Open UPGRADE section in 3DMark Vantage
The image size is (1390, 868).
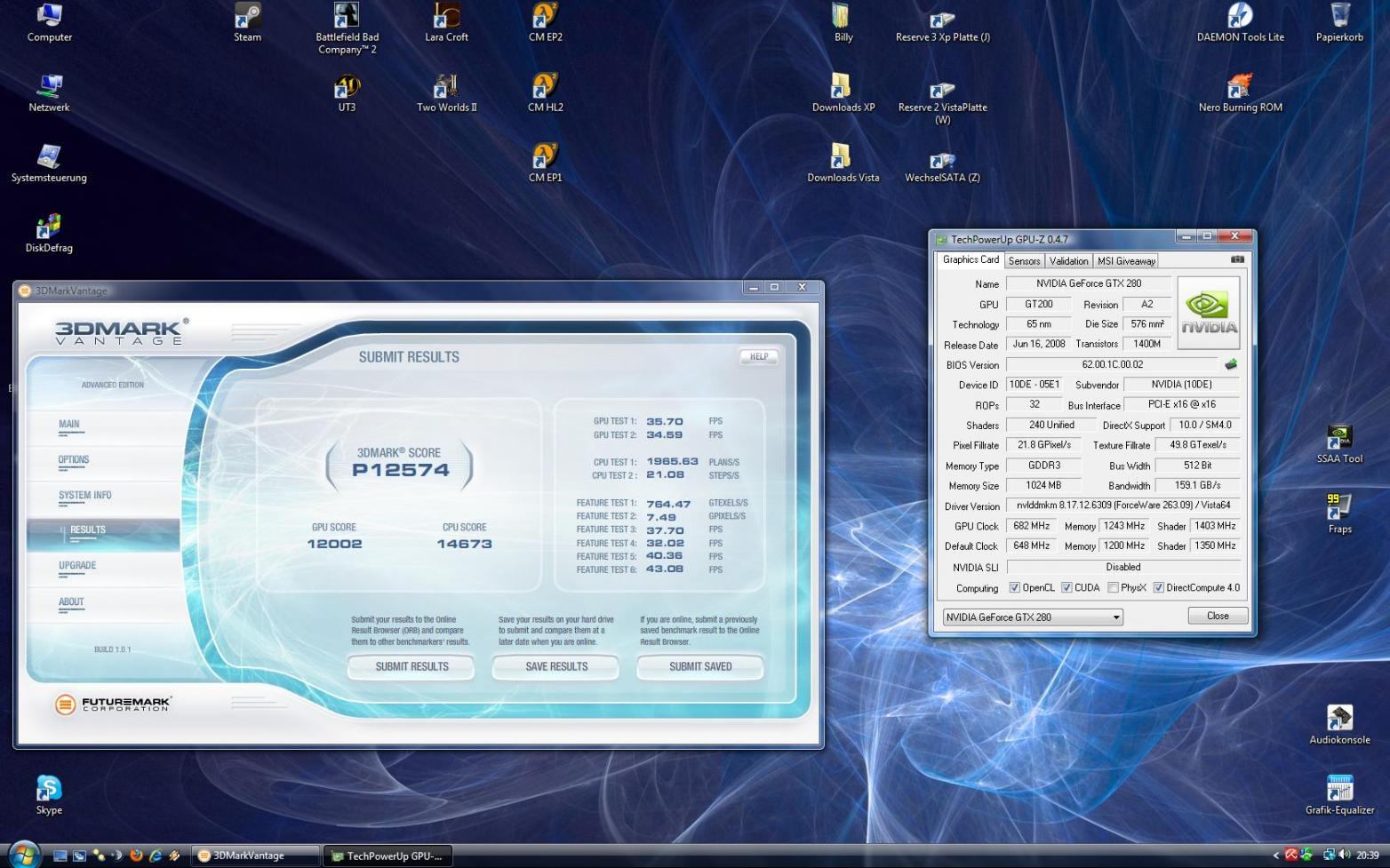(77, 566)
